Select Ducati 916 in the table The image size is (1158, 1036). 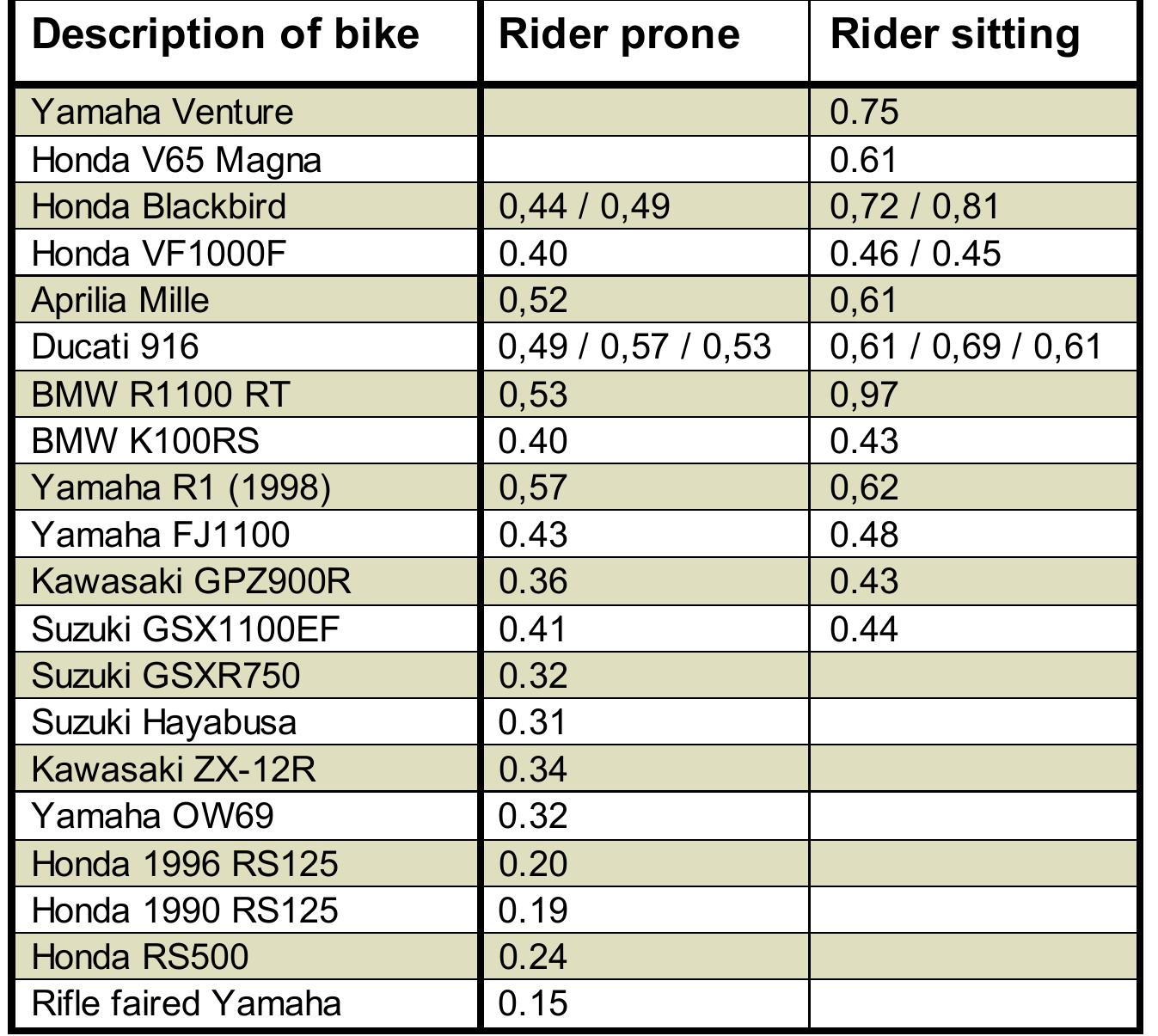(115, 346)
